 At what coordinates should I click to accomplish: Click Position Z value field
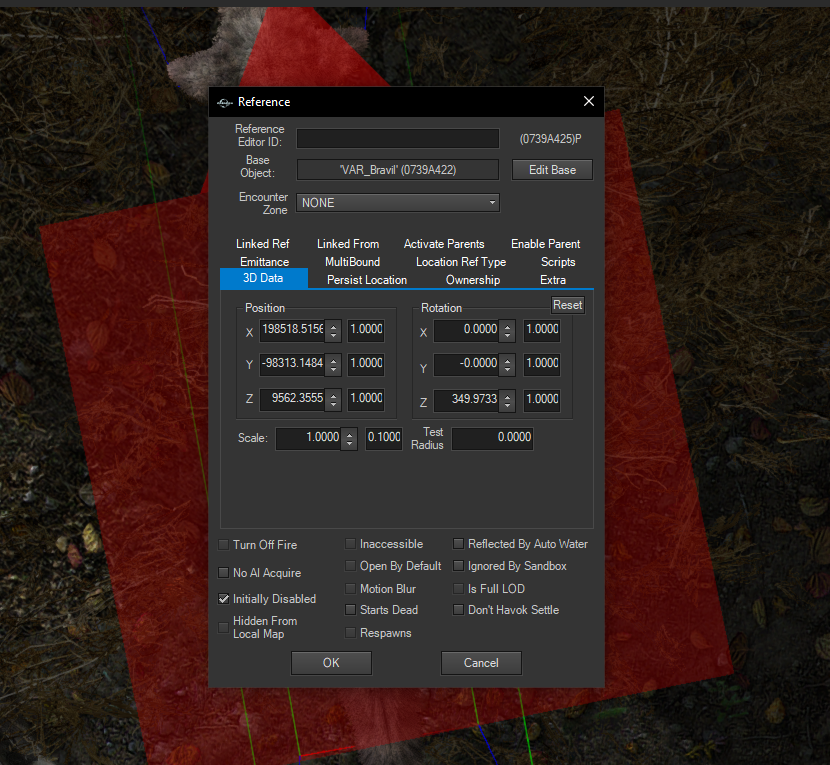click(292, 398)
